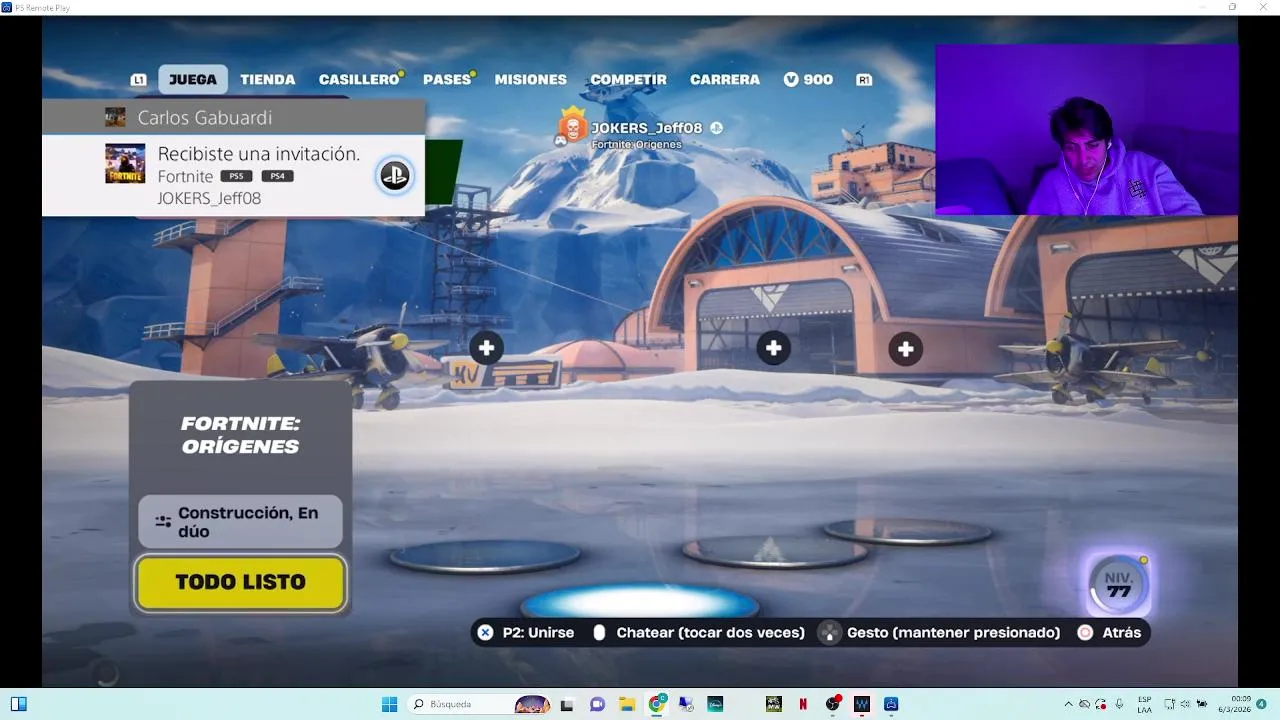The height and width of the screenshot is (720, 1280).
Task: Click 'Chatear (tocar dos veces)' prompt
Action: pyautogui.click(x=710, y=632)
